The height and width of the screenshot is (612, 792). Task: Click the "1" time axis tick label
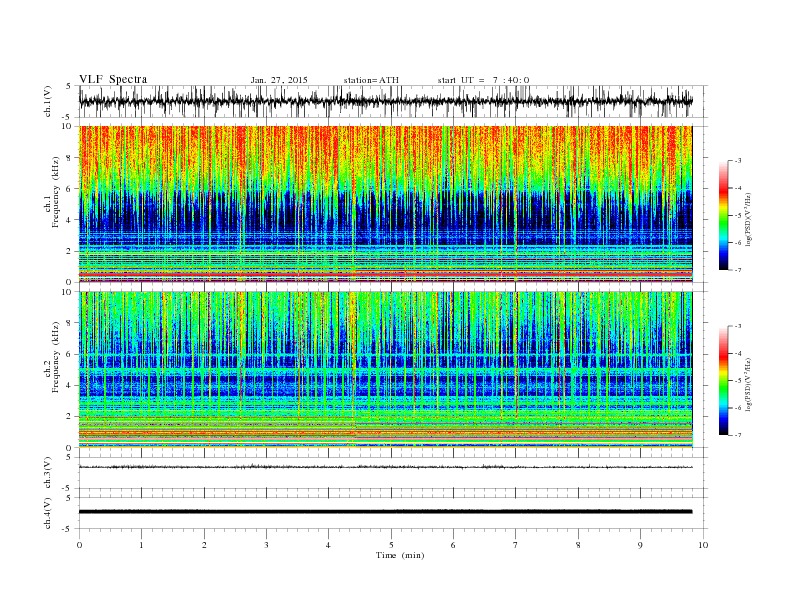tap(142, 545)
